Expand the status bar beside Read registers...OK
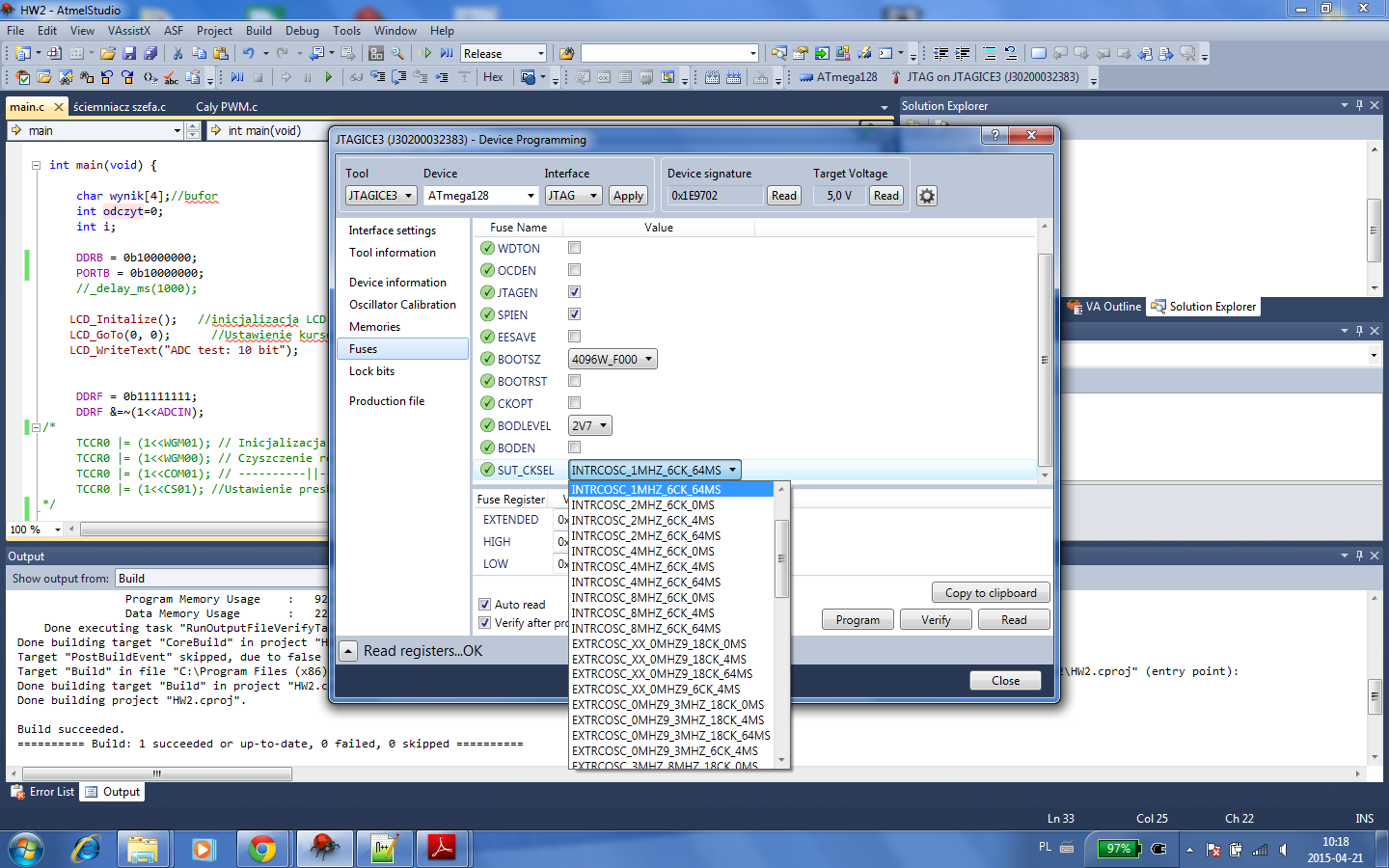The image size is (1389, 868). [348, 651]
